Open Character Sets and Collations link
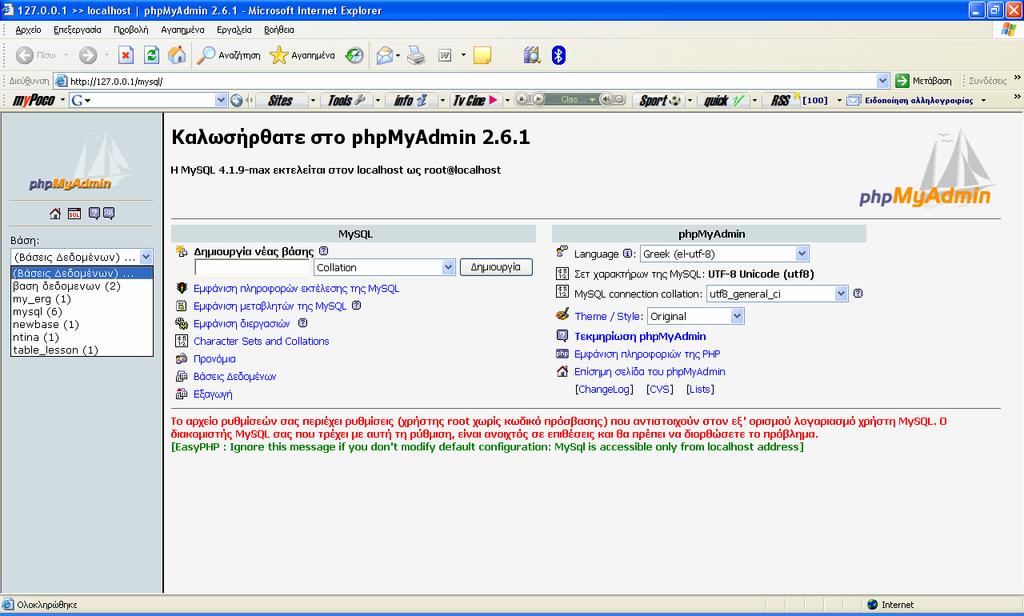This screenshot has height=616, width=1024. pyautogui.click(x=261, y=341)
